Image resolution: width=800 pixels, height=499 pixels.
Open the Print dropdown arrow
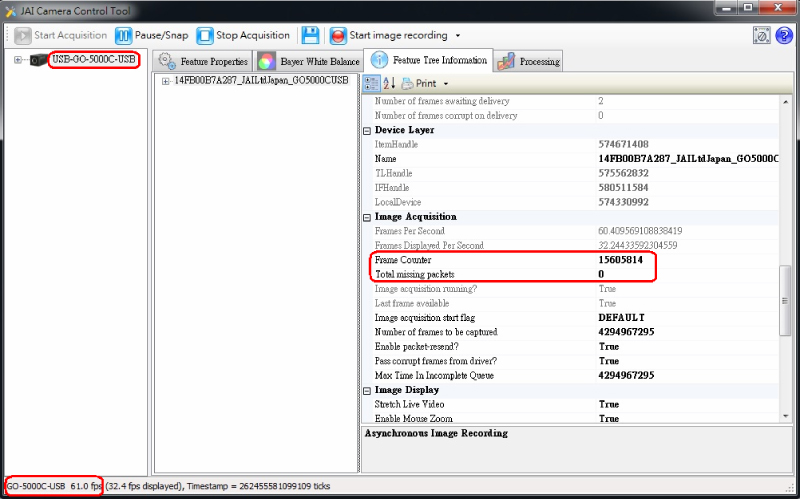click(446, 84)
